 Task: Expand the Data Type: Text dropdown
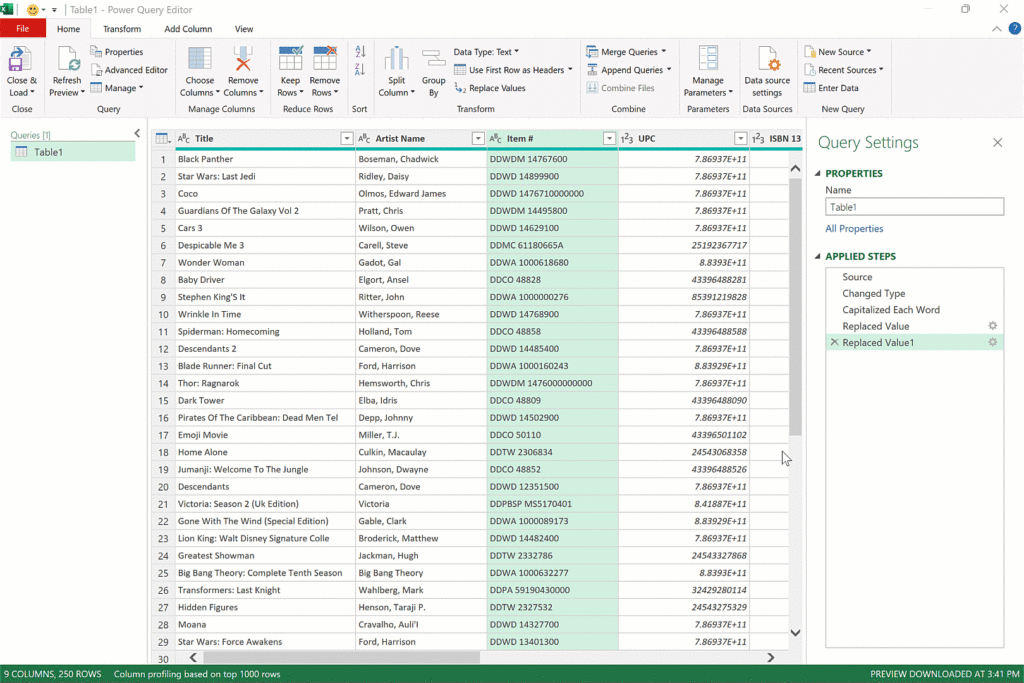[486, 52]
